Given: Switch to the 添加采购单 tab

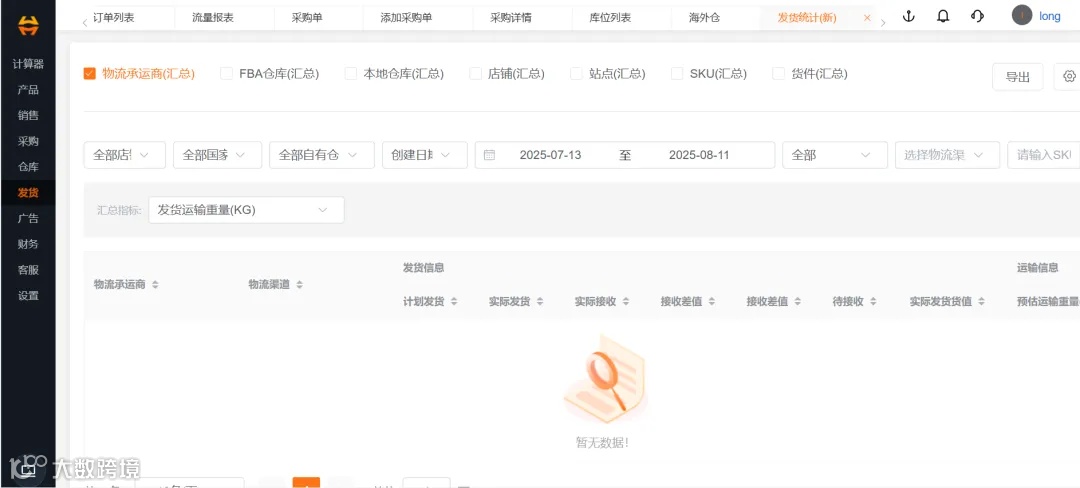Looking at the screenshot, I should coord(406,18).
